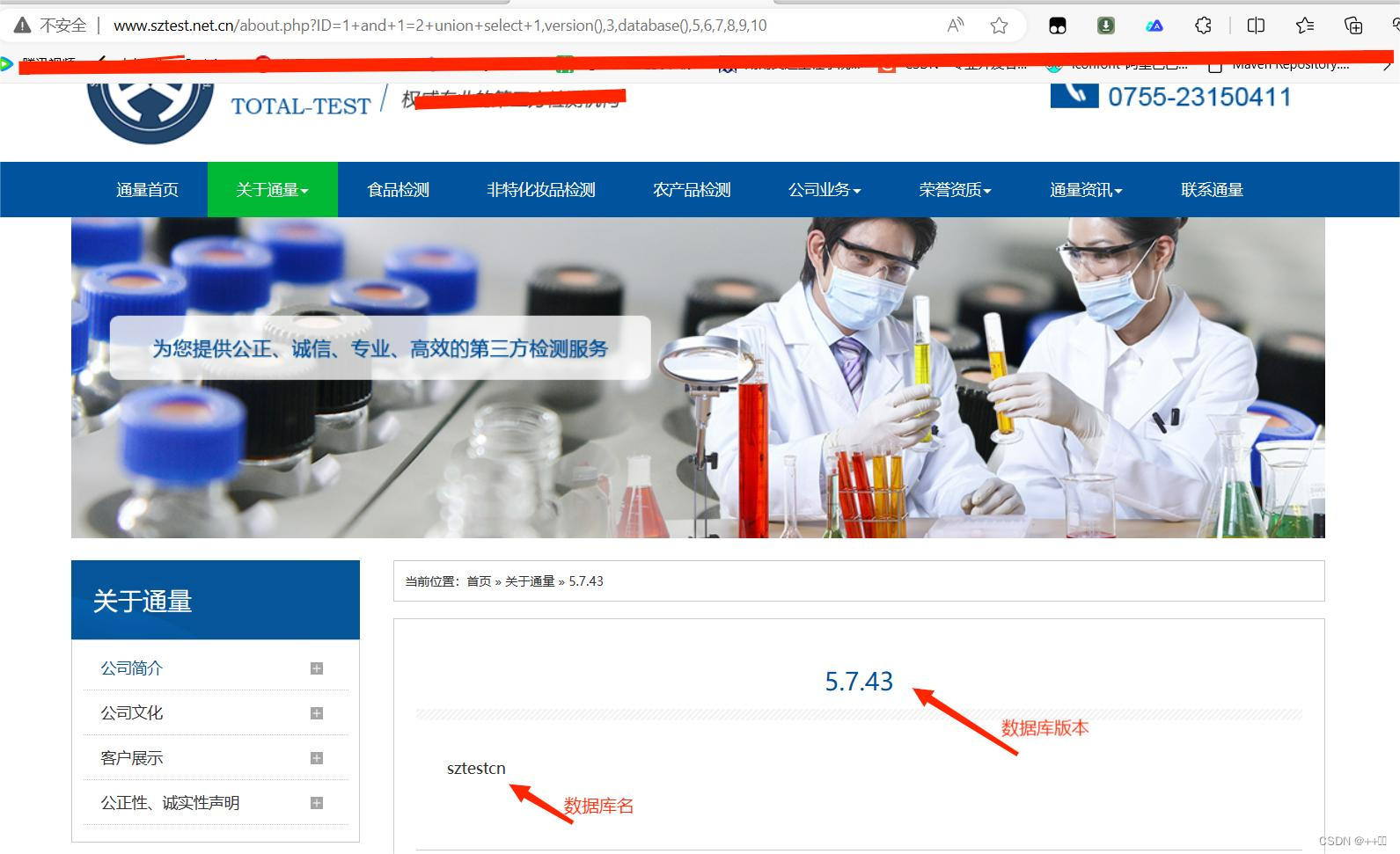Click the sztestcn text in content area
The image size is (1400, 854).
coord(476,769)
